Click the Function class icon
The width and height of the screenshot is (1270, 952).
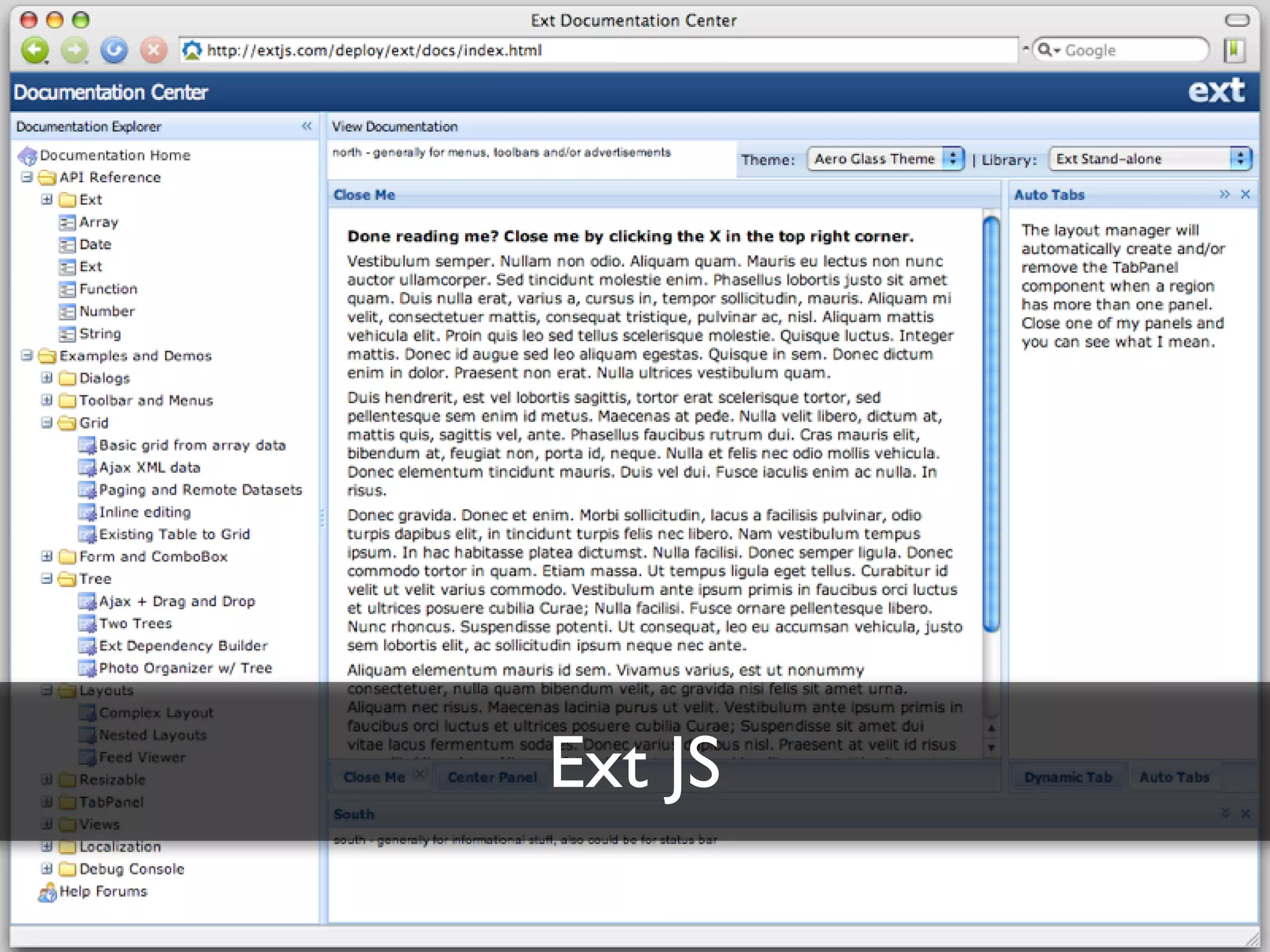point(67,289)
